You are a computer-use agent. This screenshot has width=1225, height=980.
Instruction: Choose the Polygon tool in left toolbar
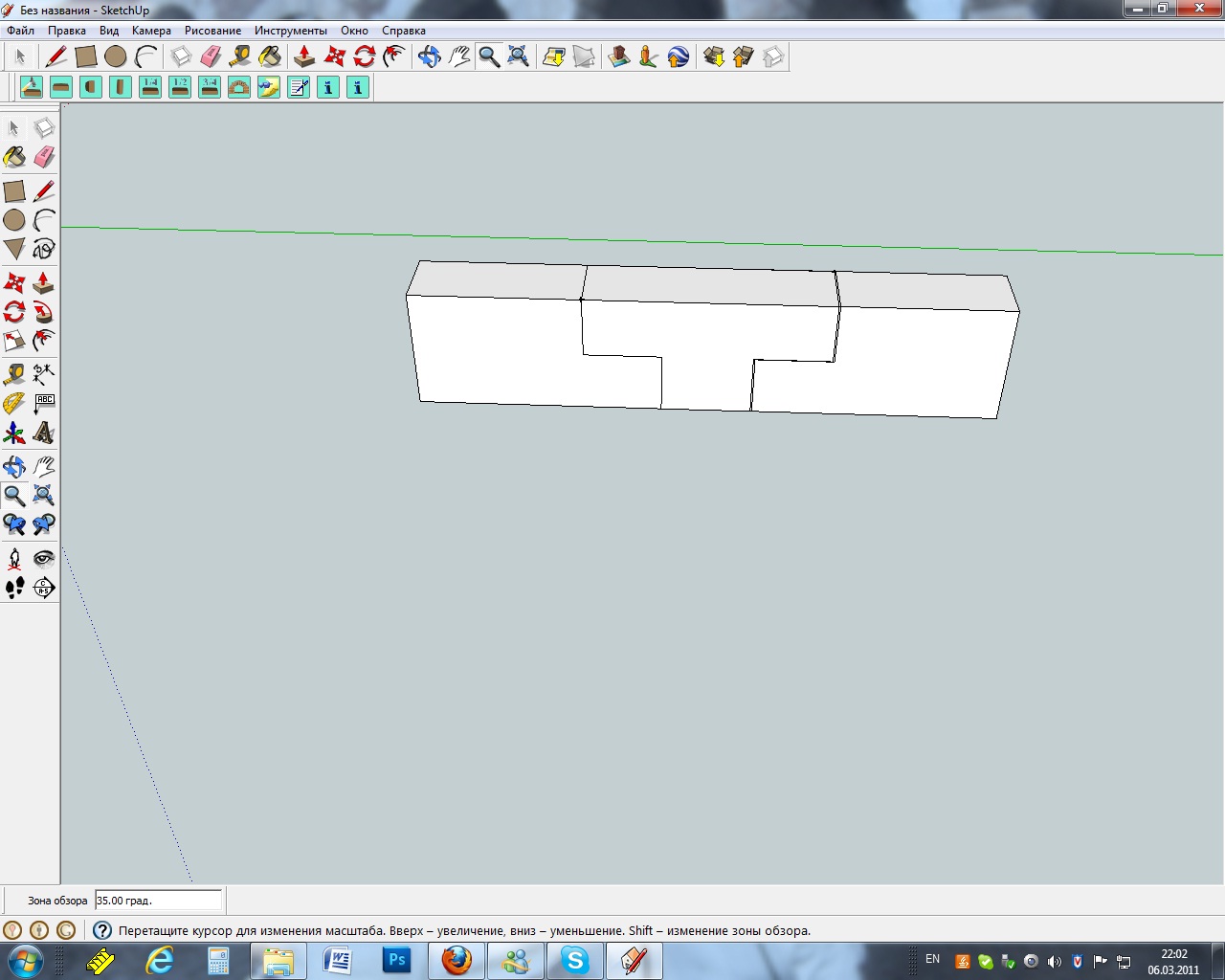point(14,249)
